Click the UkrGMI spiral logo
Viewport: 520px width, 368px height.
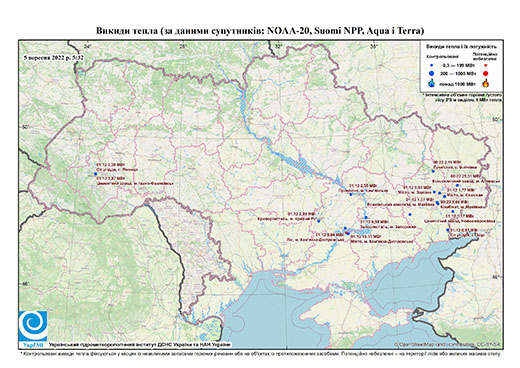[33, 326]
